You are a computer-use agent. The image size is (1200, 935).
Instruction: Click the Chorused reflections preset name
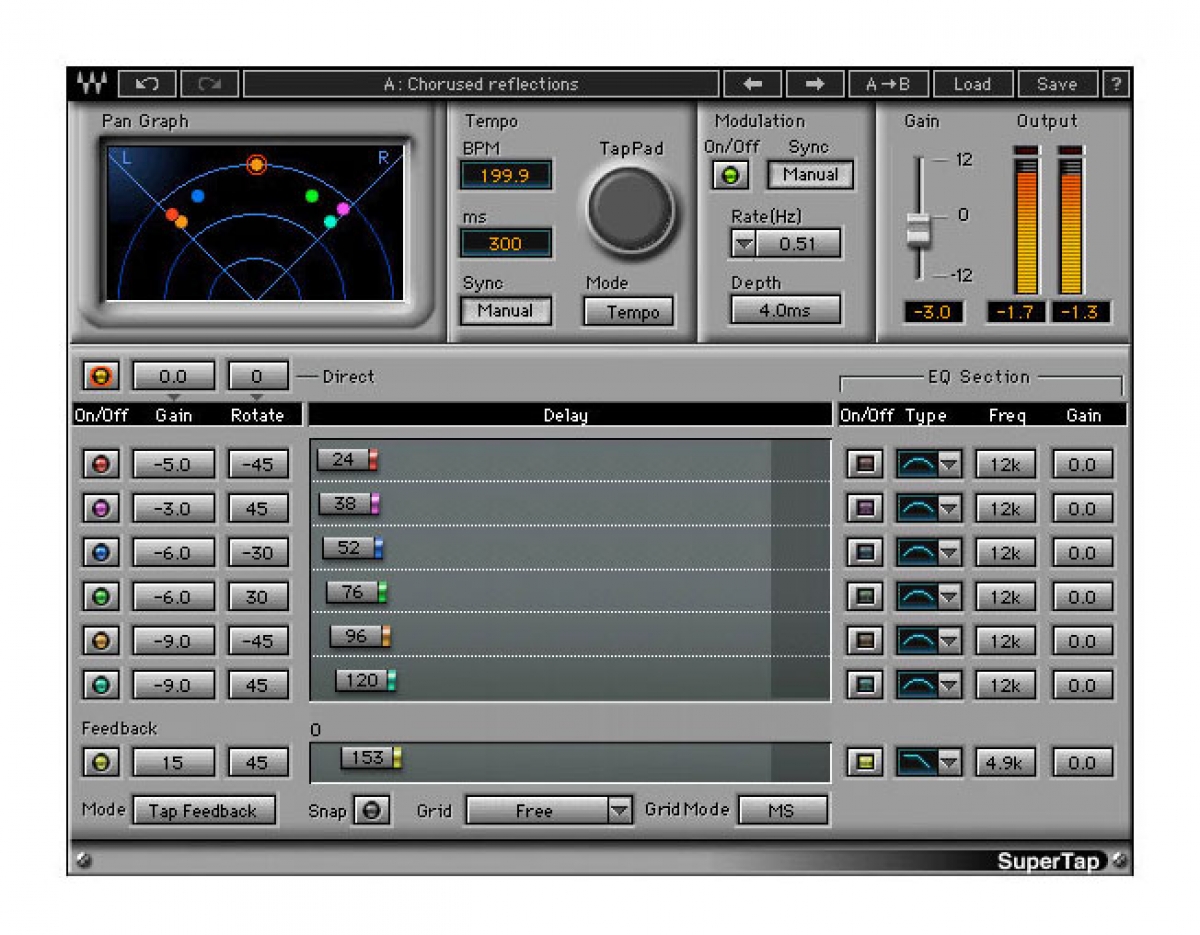coord(481,84)
